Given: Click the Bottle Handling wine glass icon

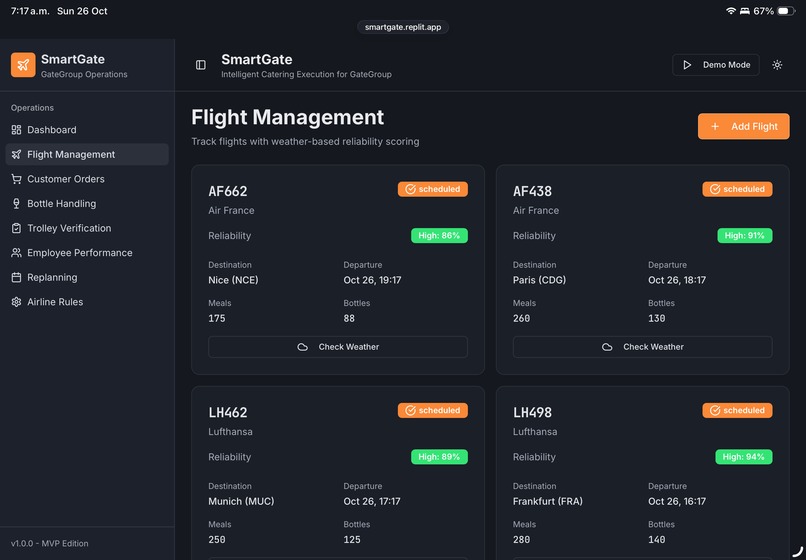Looking at the screenshot, I should point(16,204).
